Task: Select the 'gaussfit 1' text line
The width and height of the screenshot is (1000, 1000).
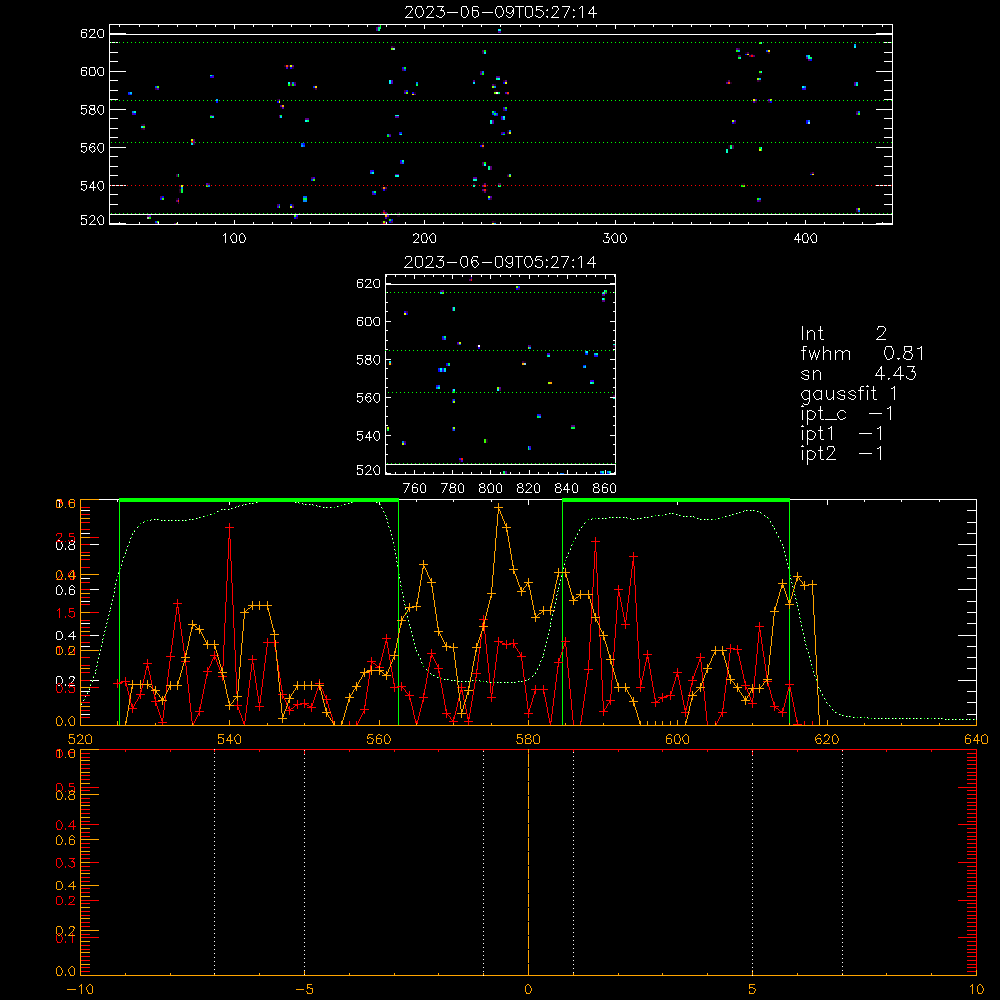Action: (849, 393)
